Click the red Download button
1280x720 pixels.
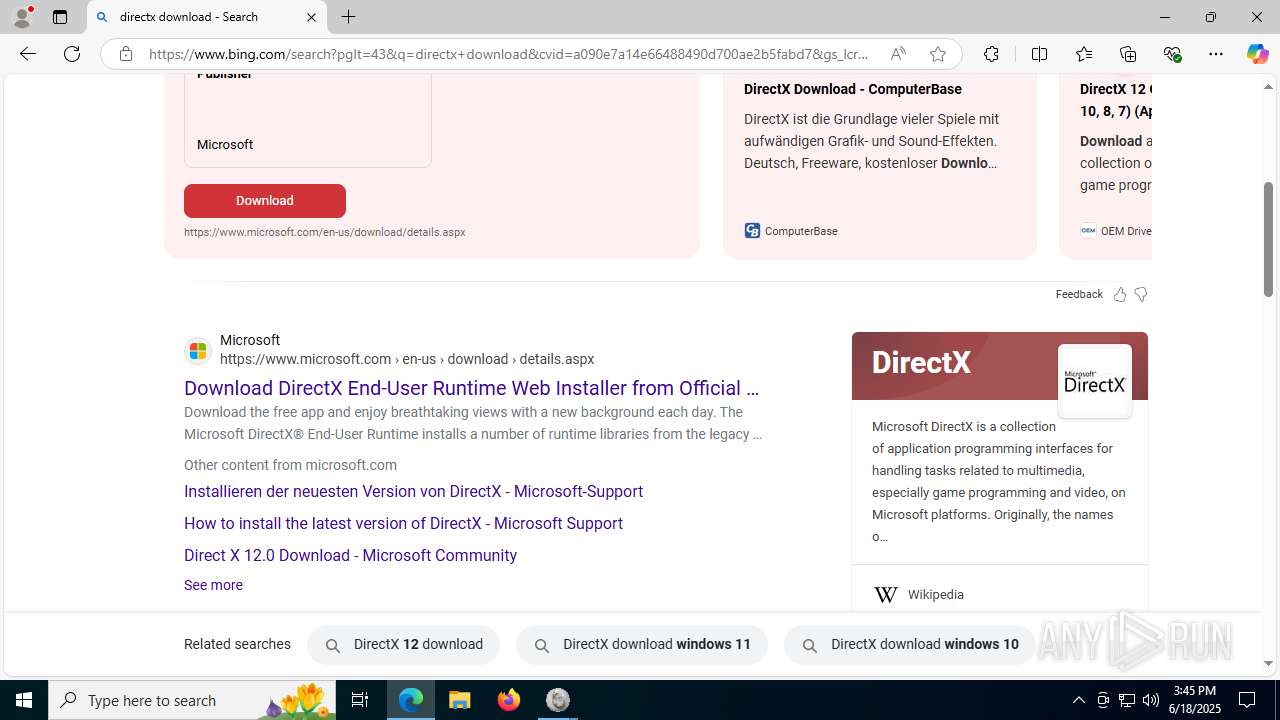(x=265, y=201)
